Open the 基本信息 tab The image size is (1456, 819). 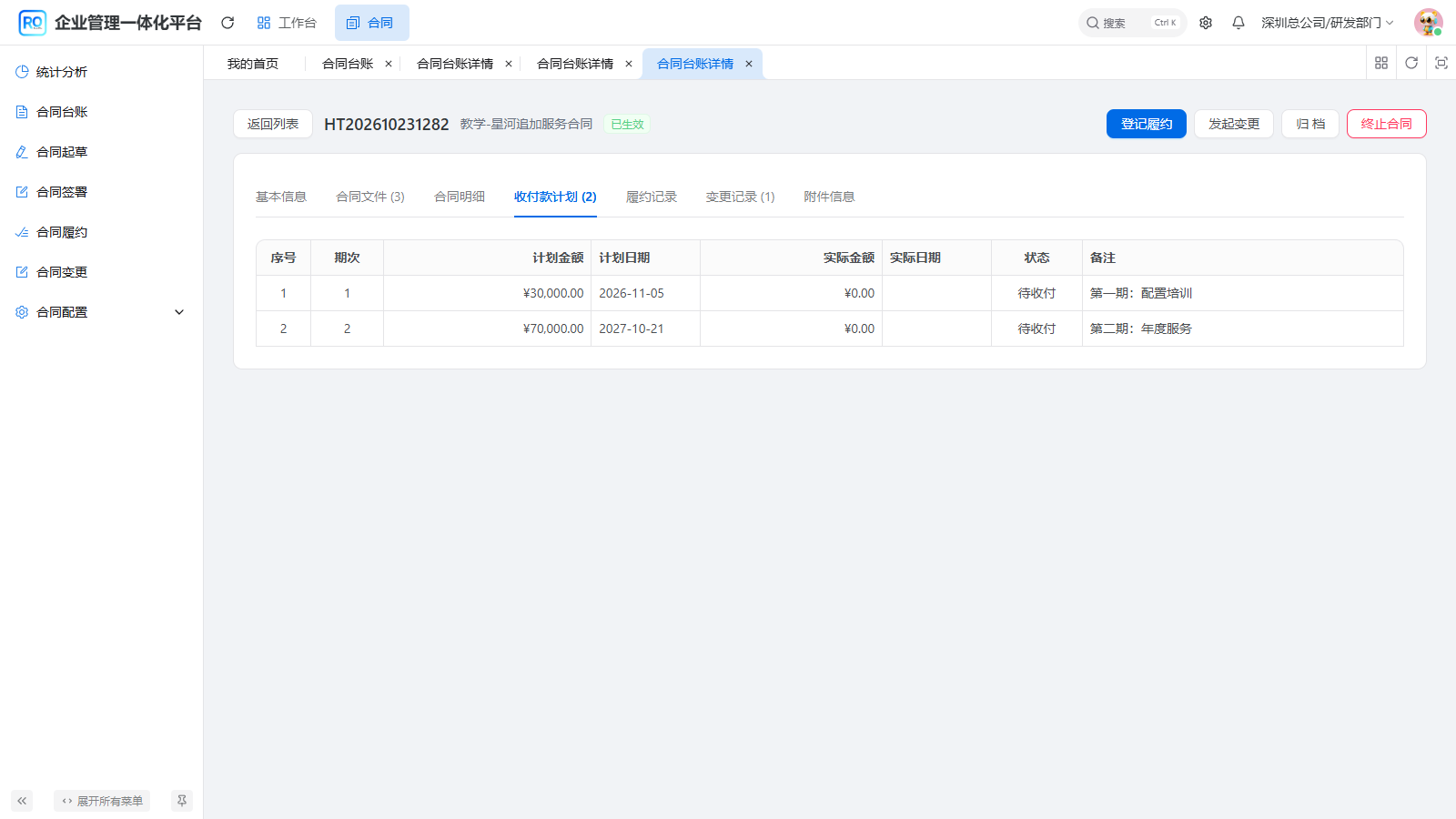click(x=281, y=197)
